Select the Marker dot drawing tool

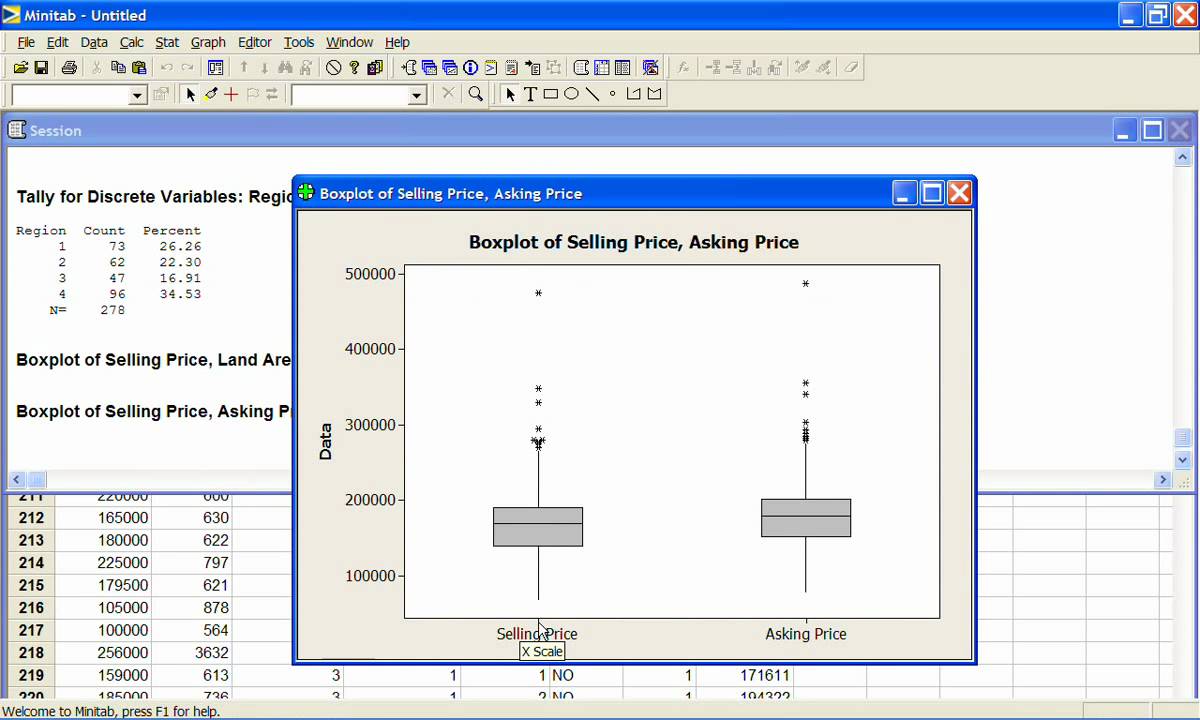(x=612, y=94)
